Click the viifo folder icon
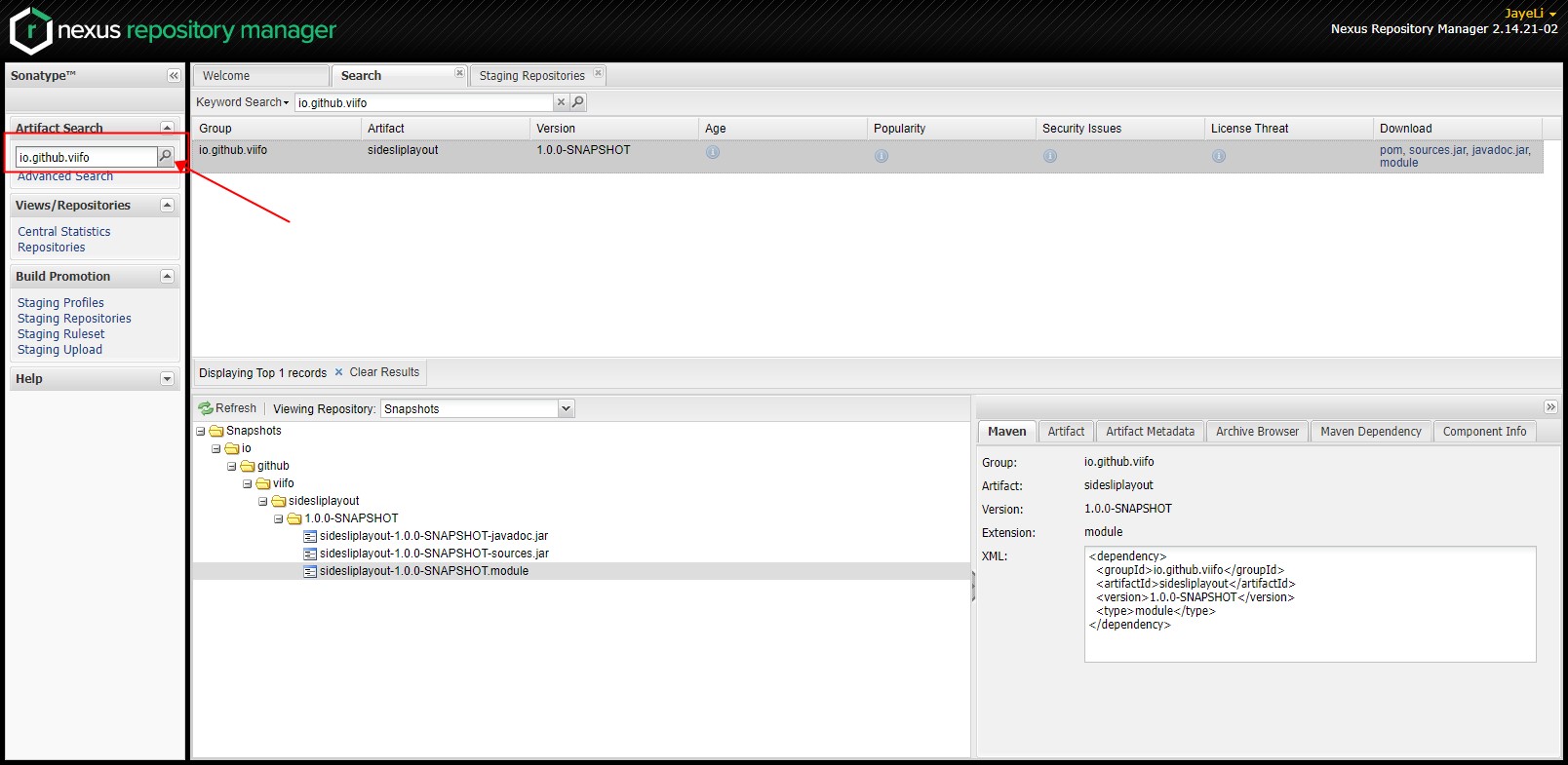Image resolution: width=1568 pixels, height=765 pixels. pos(263,483)
